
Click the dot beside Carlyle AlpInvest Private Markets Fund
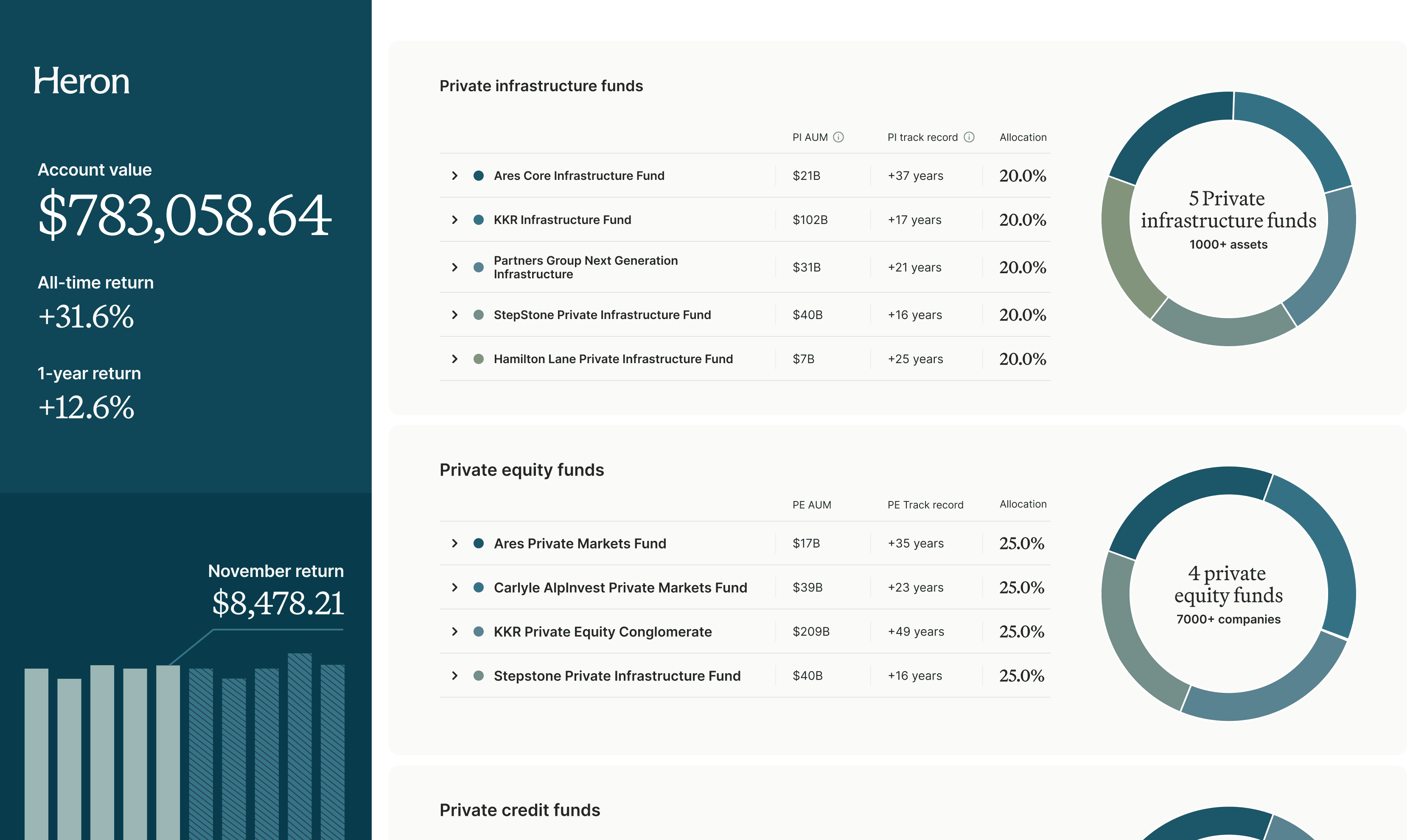click(479, 588)
